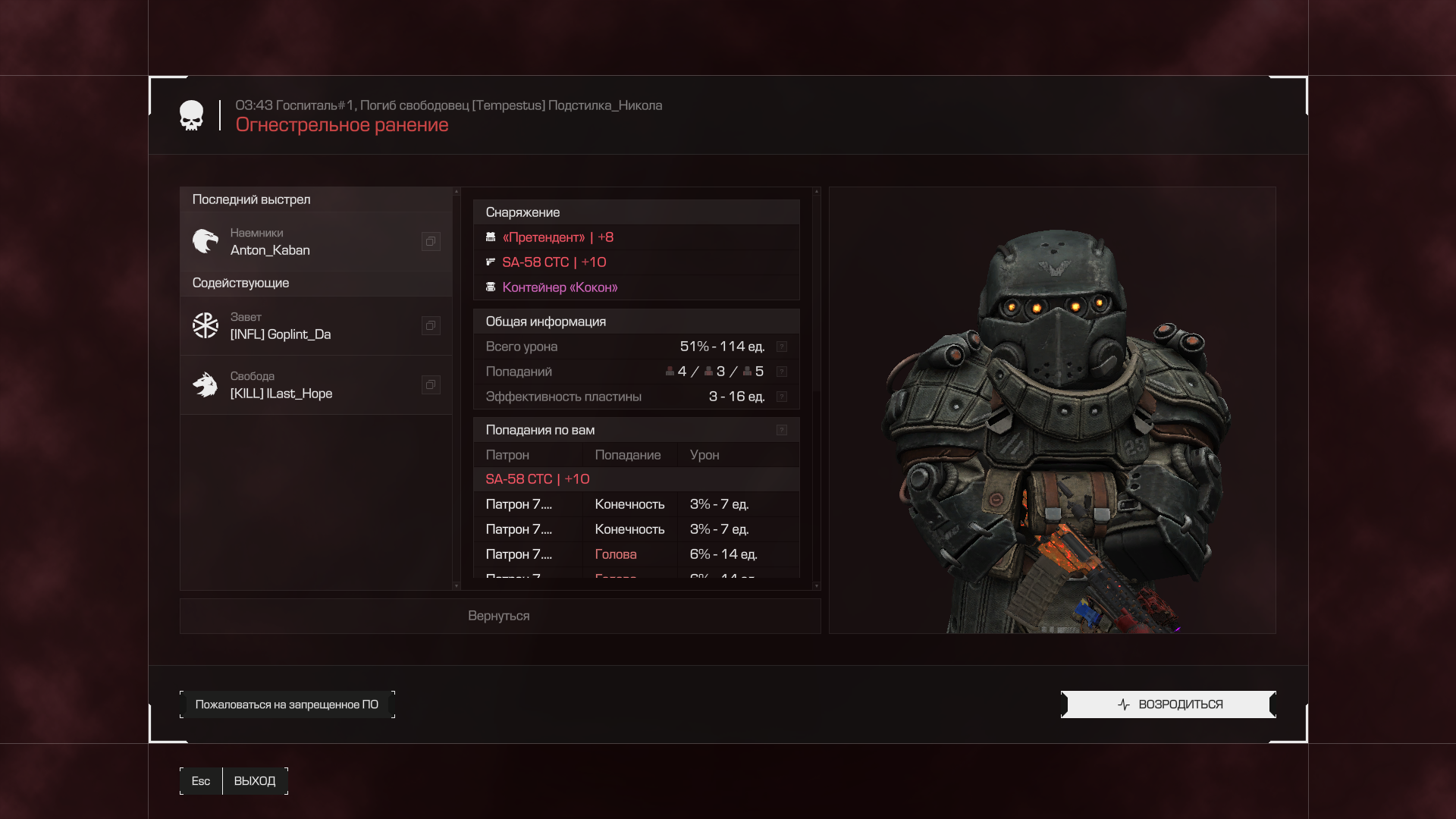Viewport: 1456px width, 819px height.
Task: Click ВОЗРОДИТЬСЯ to respawn
Action: tap(1169, 704)
